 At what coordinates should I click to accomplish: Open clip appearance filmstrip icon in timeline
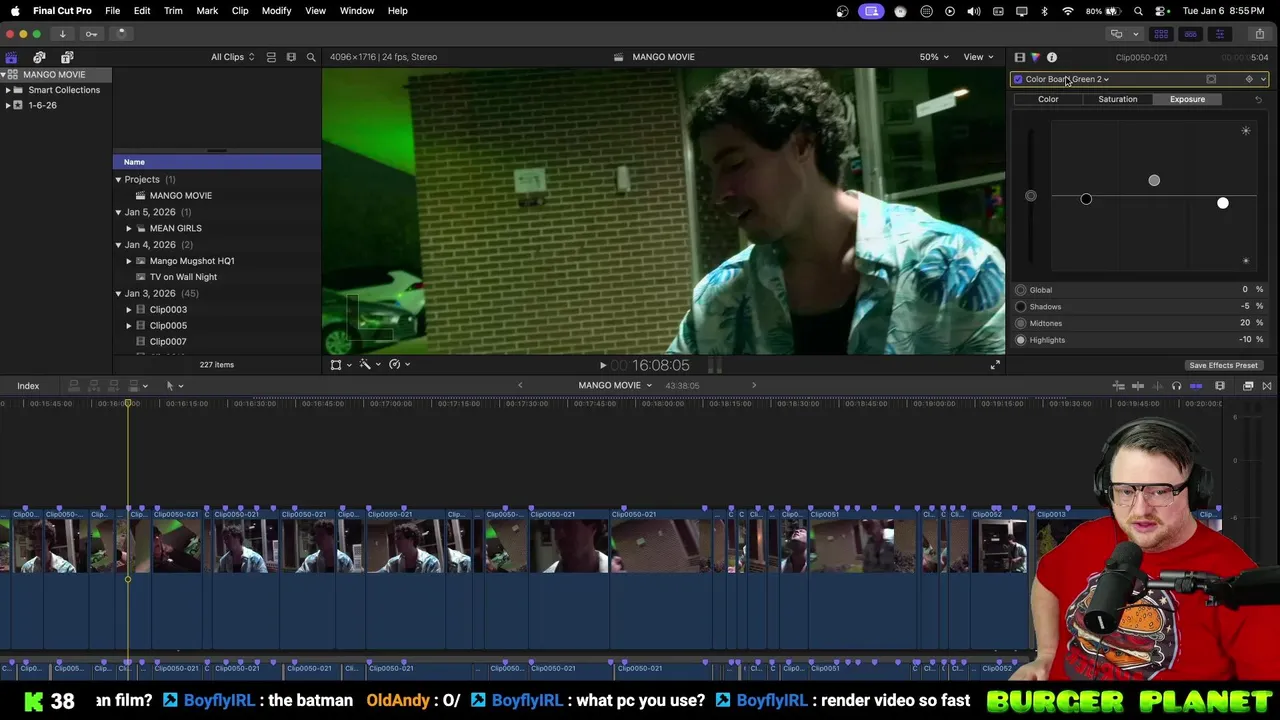[x=1219, y=386]
